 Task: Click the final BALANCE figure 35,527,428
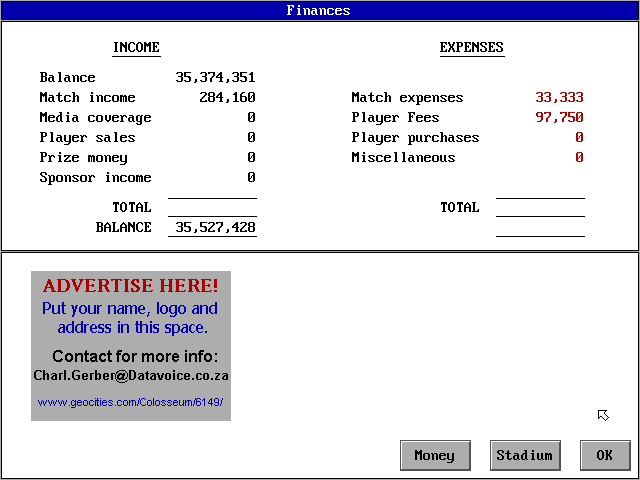point(215,228)
